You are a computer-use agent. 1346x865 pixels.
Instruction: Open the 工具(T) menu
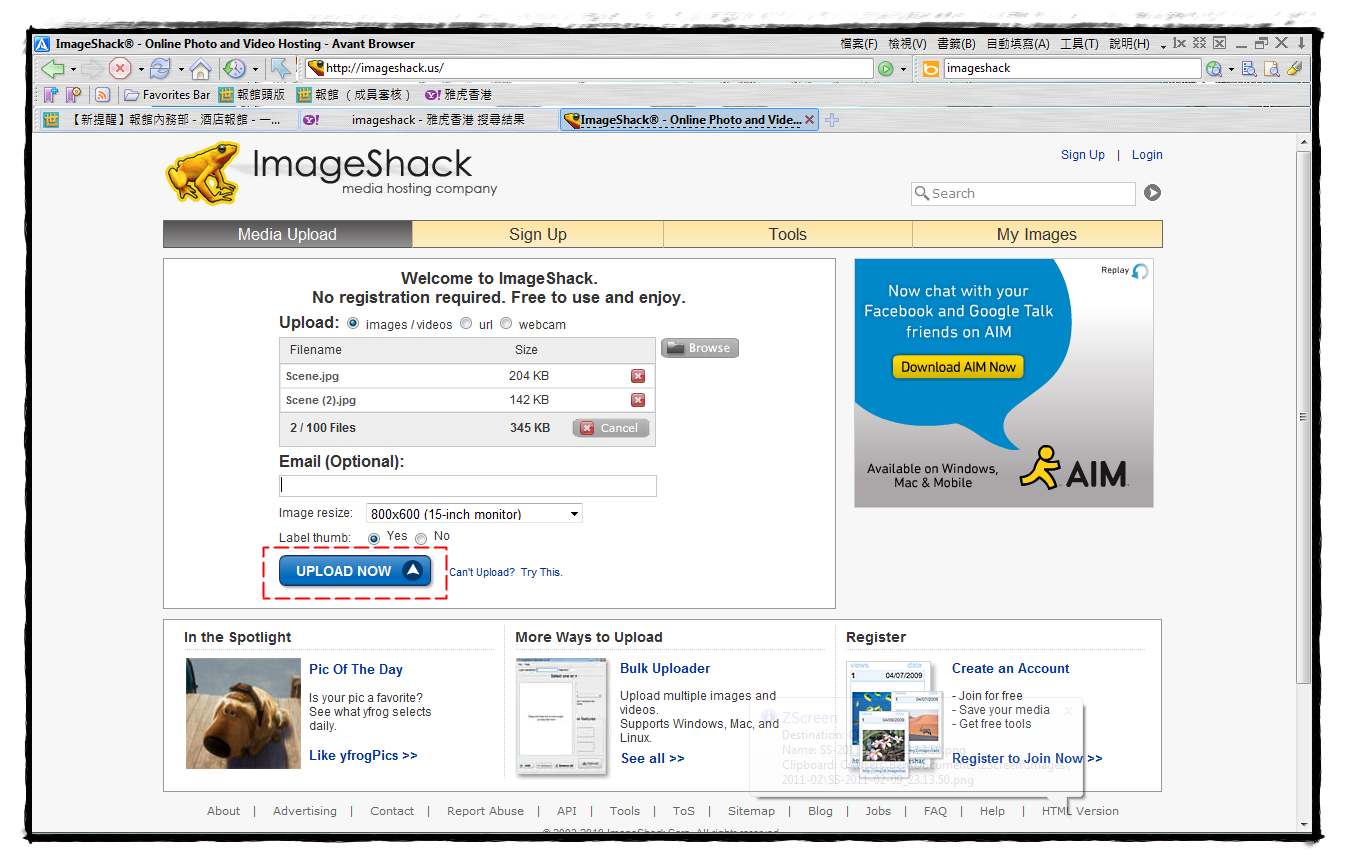point(1079,44)
